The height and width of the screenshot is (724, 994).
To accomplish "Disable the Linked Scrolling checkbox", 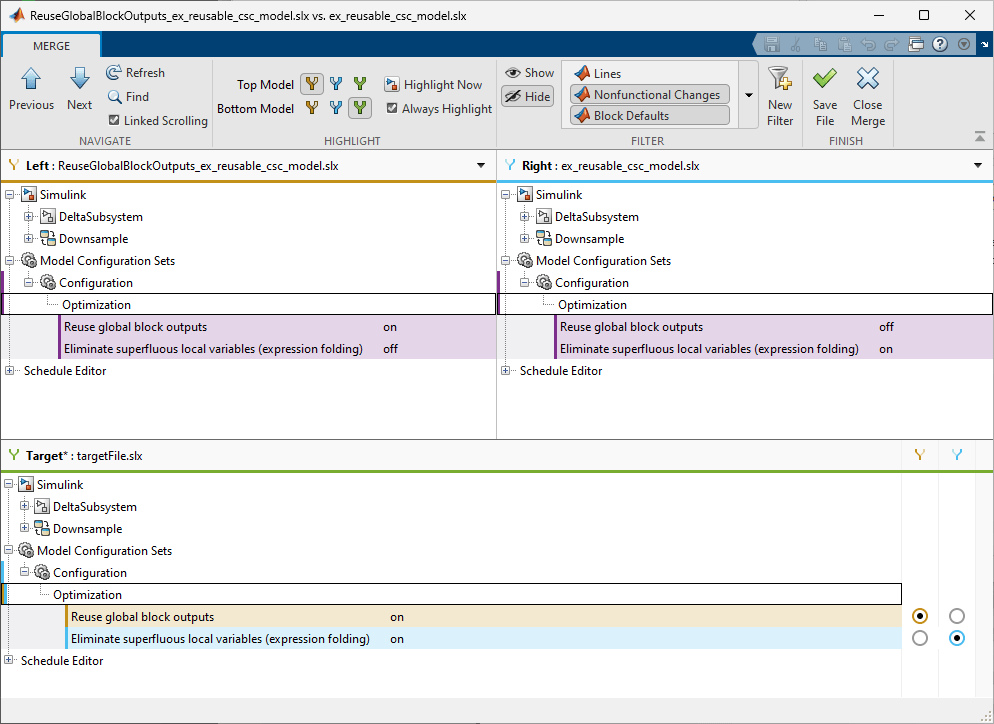I will pos(113,121).
